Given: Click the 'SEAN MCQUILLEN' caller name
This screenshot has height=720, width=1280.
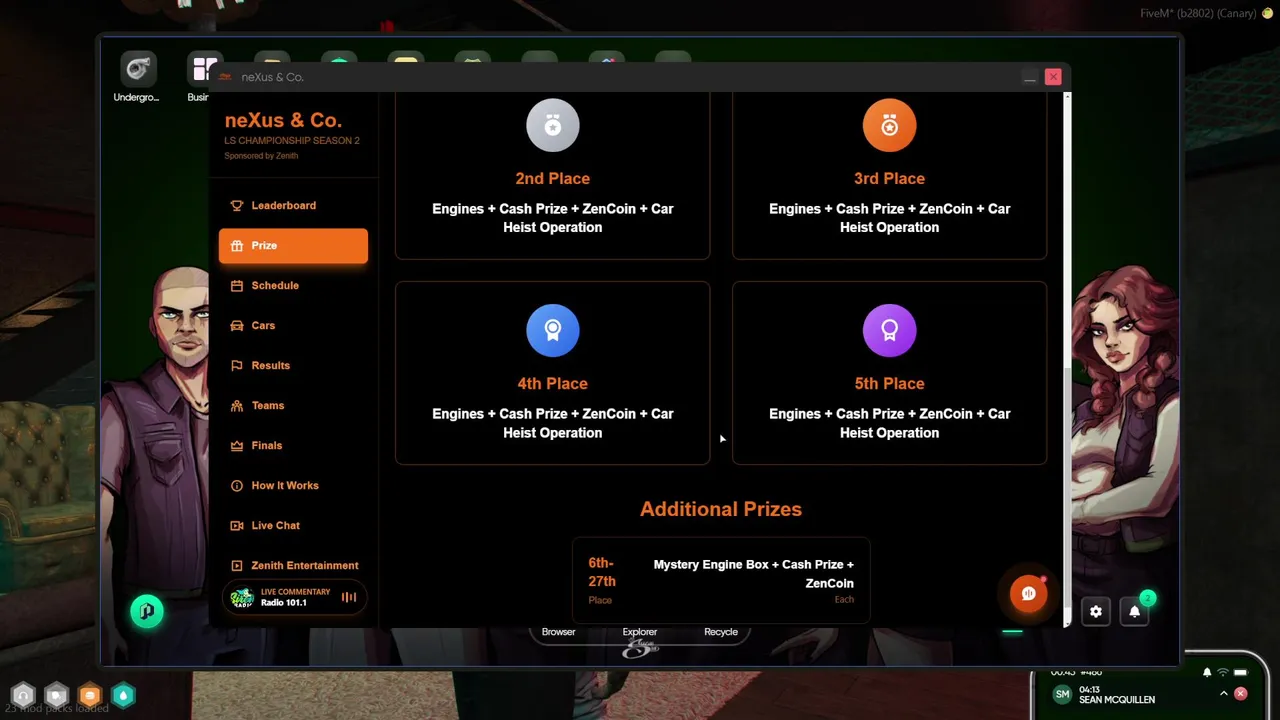Looking at the screenshot, I should 1116,700.
